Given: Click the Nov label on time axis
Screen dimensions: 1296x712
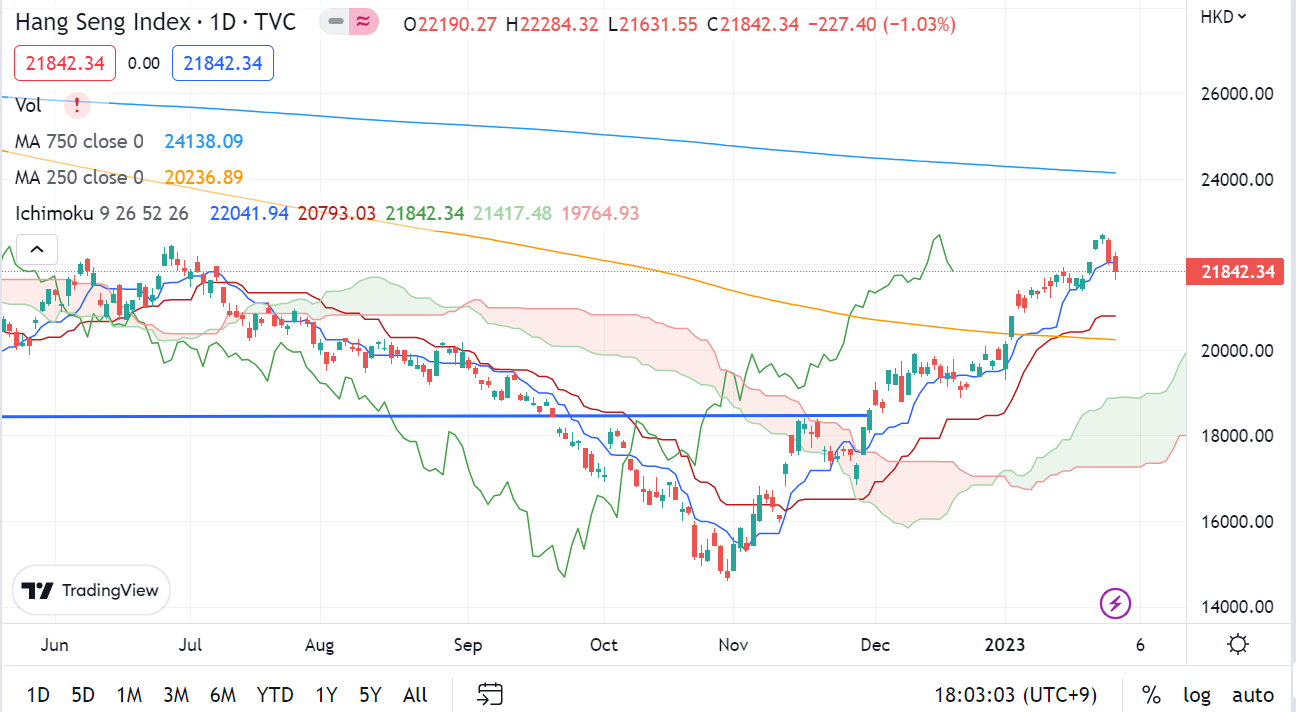Looking at the screenshot, I should pos(734,645).
